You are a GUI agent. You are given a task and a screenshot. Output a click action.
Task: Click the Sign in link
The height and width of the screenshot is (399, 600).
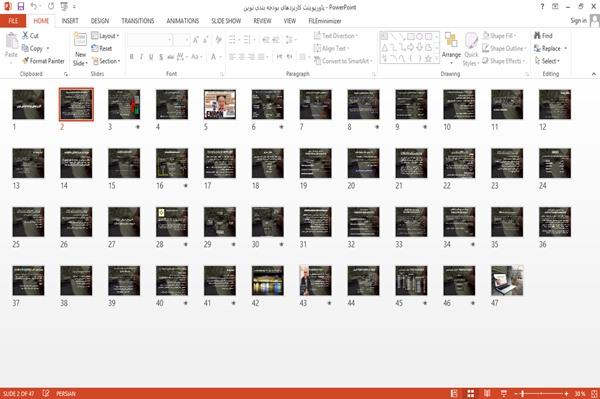[x=578, y=21]
